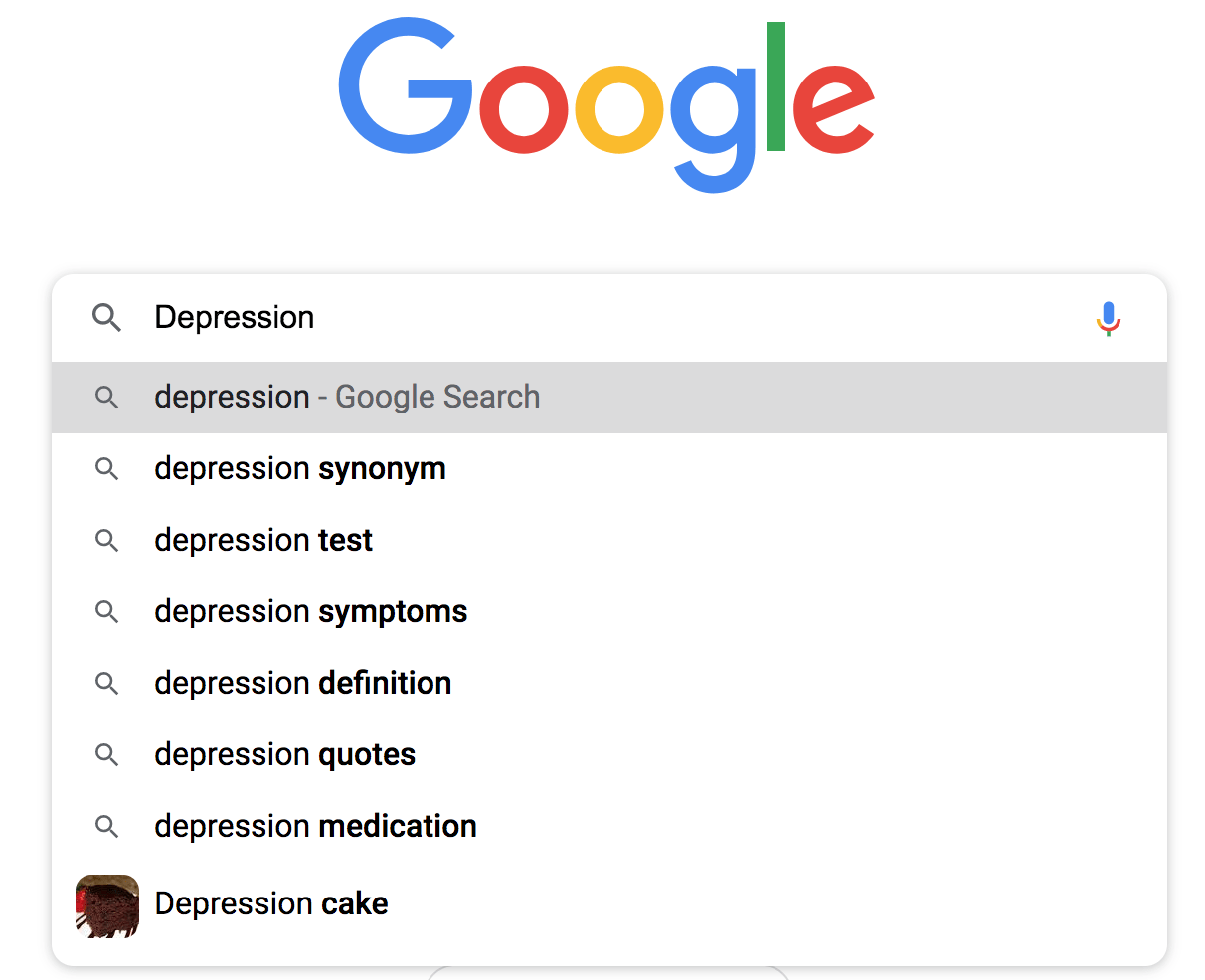Click the search icon next to 'depression test'
This screenshot has width=1205, height=980.
106,540
